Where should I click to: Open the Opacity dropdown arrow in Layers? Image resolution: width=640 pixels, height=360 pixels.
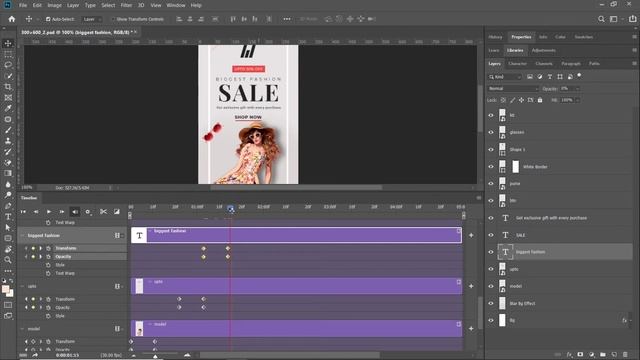click(x=577, y=89)
